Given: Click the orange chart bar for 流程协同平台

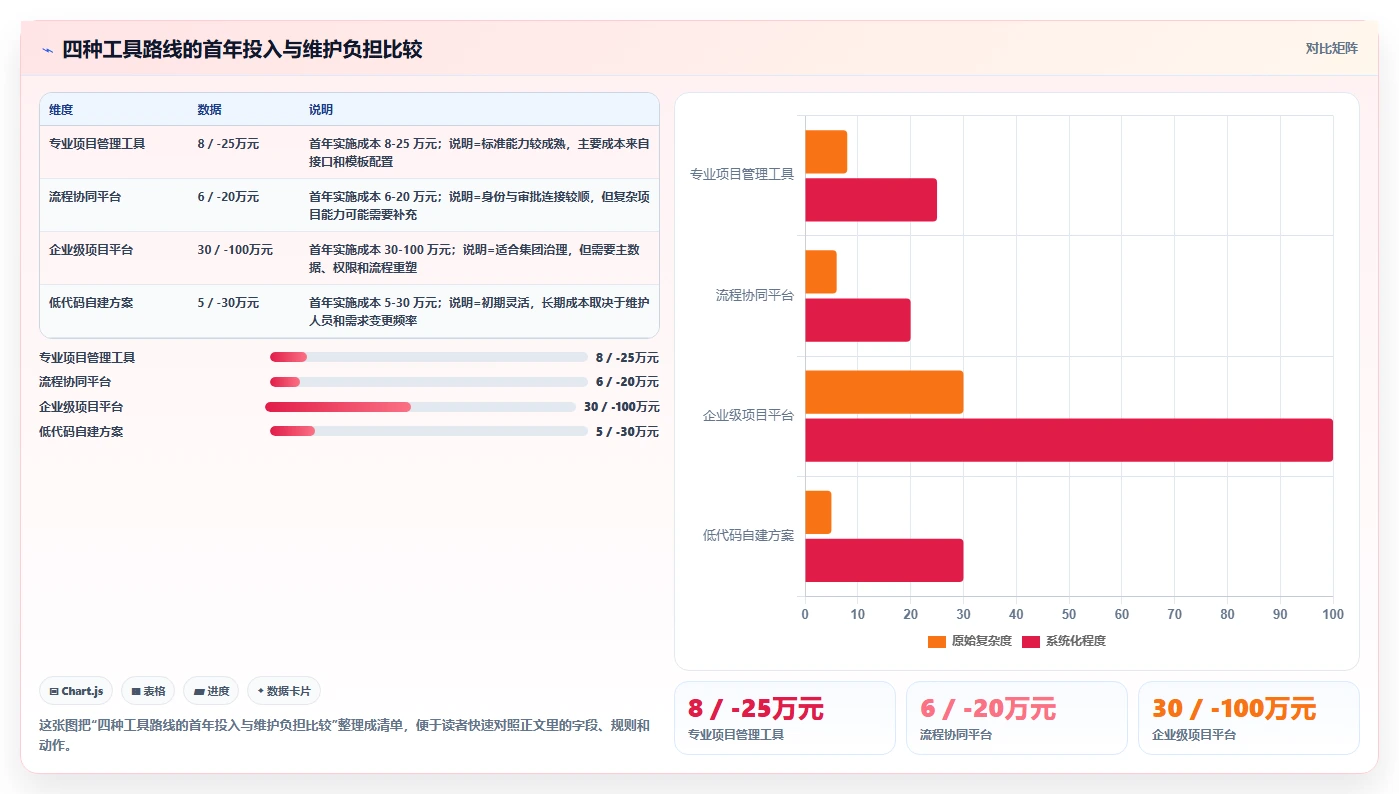Looking at the screenshot, I should (x=821, y=272).
